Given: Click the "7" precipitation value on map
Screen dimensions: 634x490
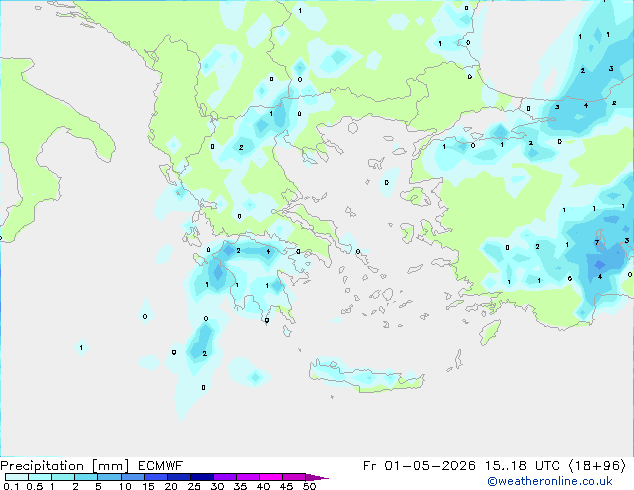Looking at the screenshot, I should click(597, 243).
